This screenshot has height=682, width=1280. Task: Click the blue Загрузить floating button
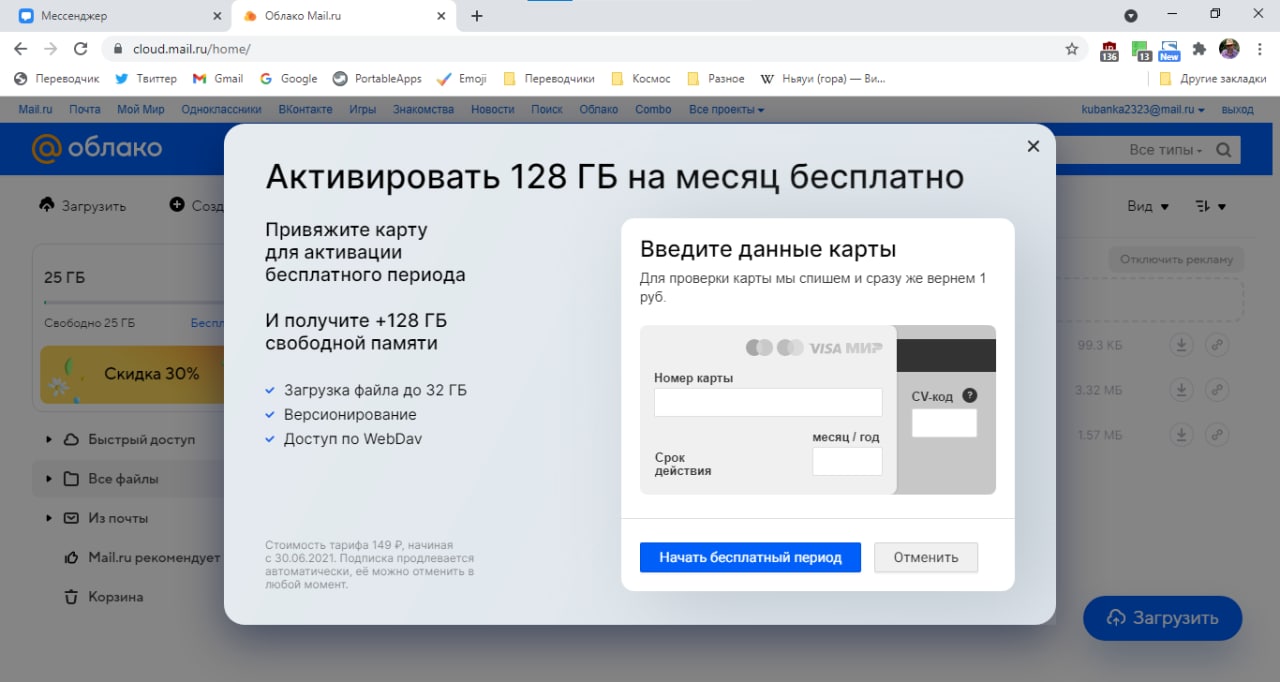1162,618
